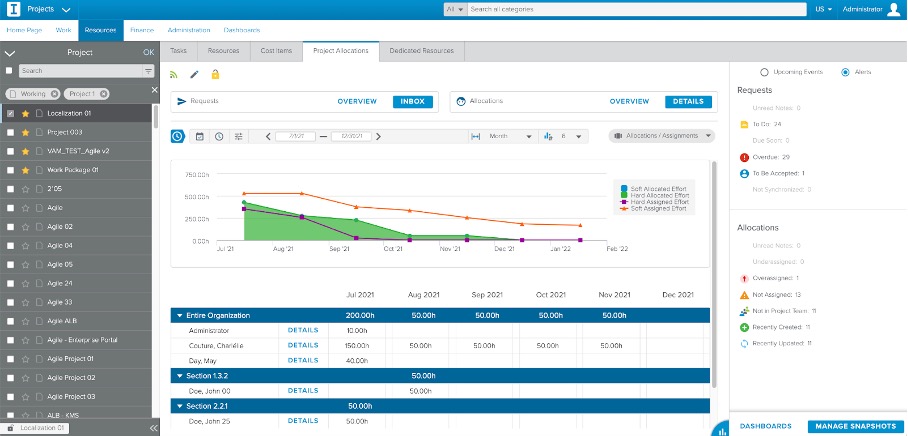This screenshot has height=436, width=908.
Task: Collapse the Entire Organization group
Action: point(179,315)
